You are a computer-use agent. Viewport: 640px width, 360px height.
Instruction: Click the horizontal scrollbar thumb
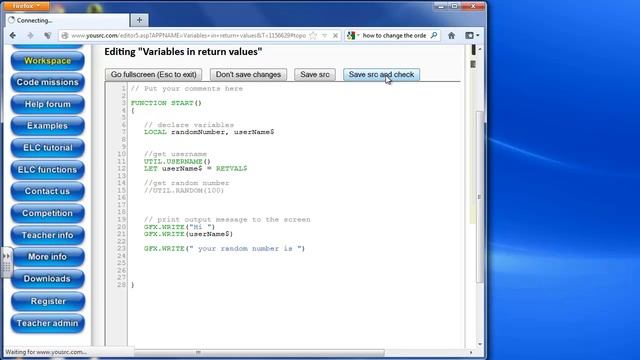tap(259, 352)
